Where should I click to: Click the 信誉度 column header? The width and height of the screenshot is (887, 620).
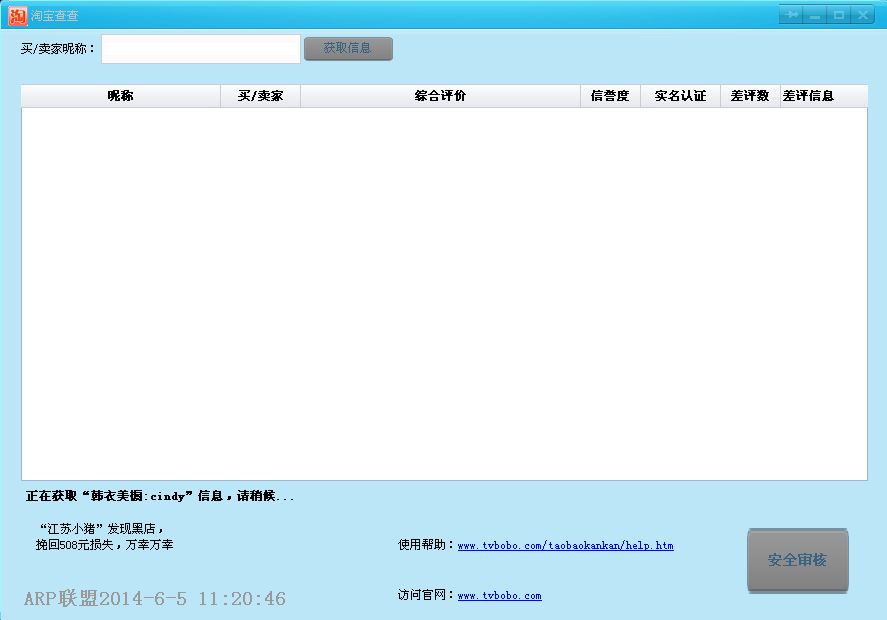coord(610,96)
